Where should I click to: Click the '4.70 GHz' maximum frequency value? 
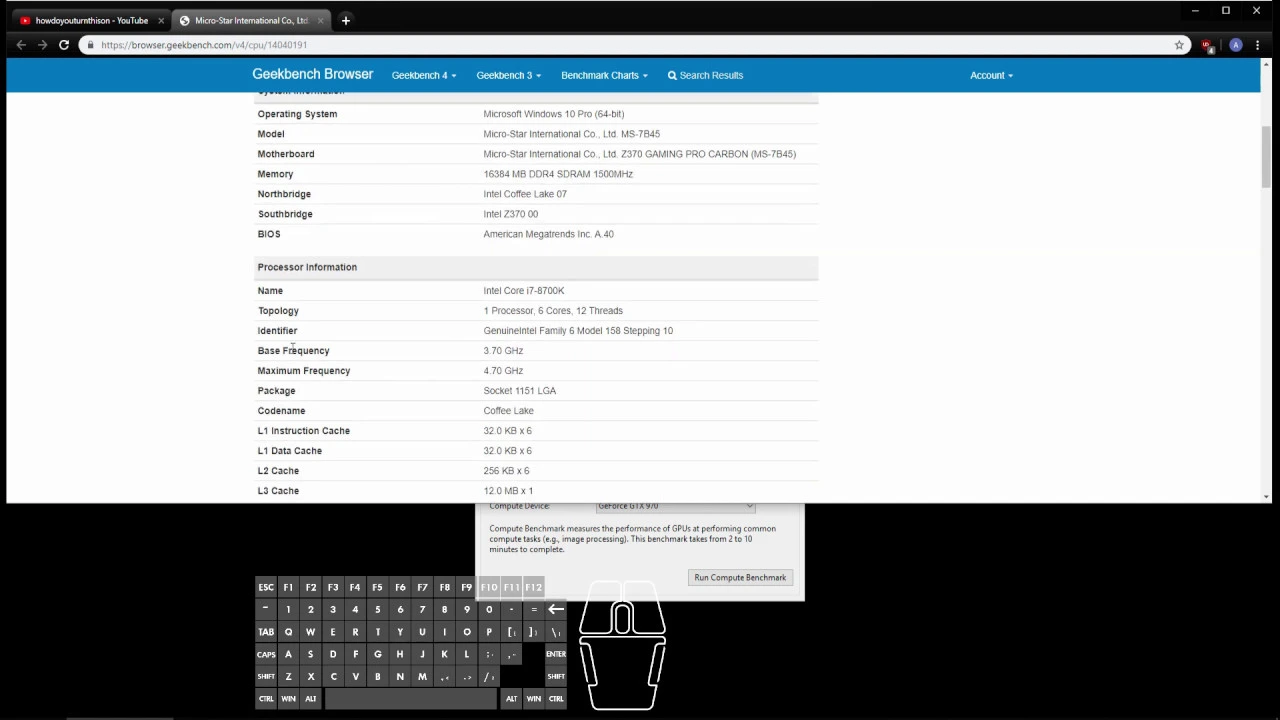pos(503,371)
